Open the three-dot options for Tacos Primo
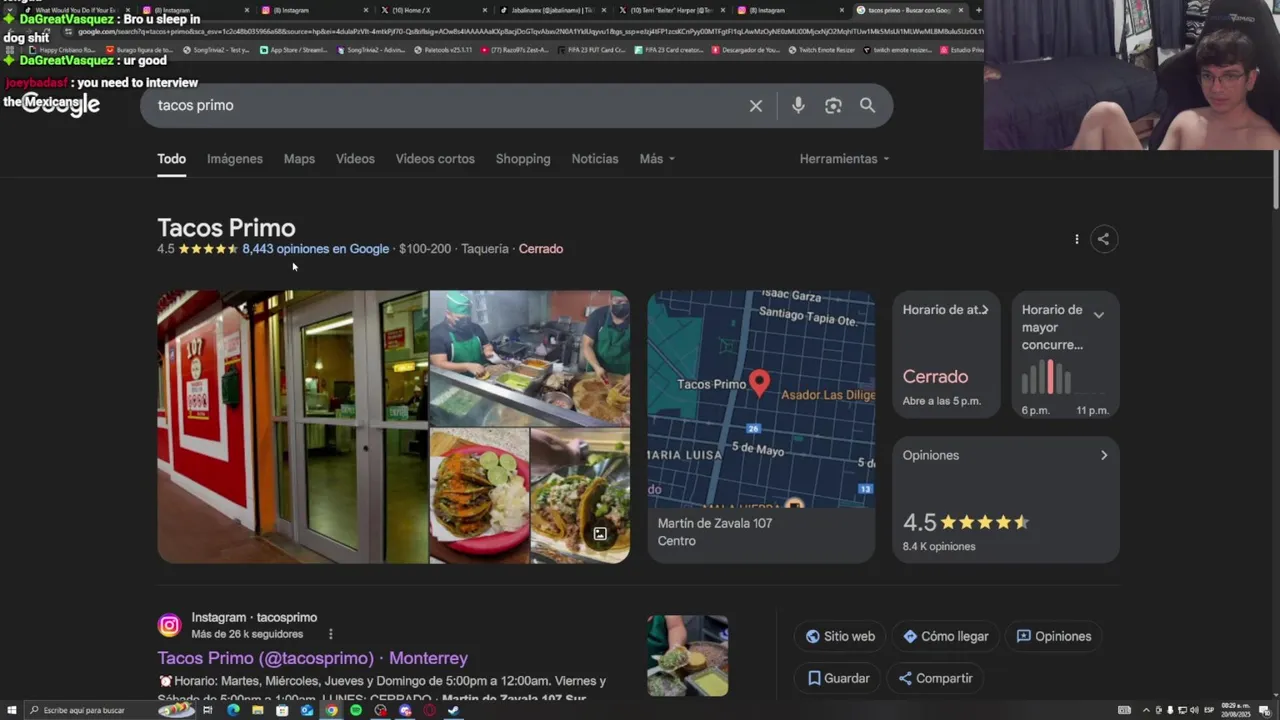1280x720 pixels. point(1076,239)
